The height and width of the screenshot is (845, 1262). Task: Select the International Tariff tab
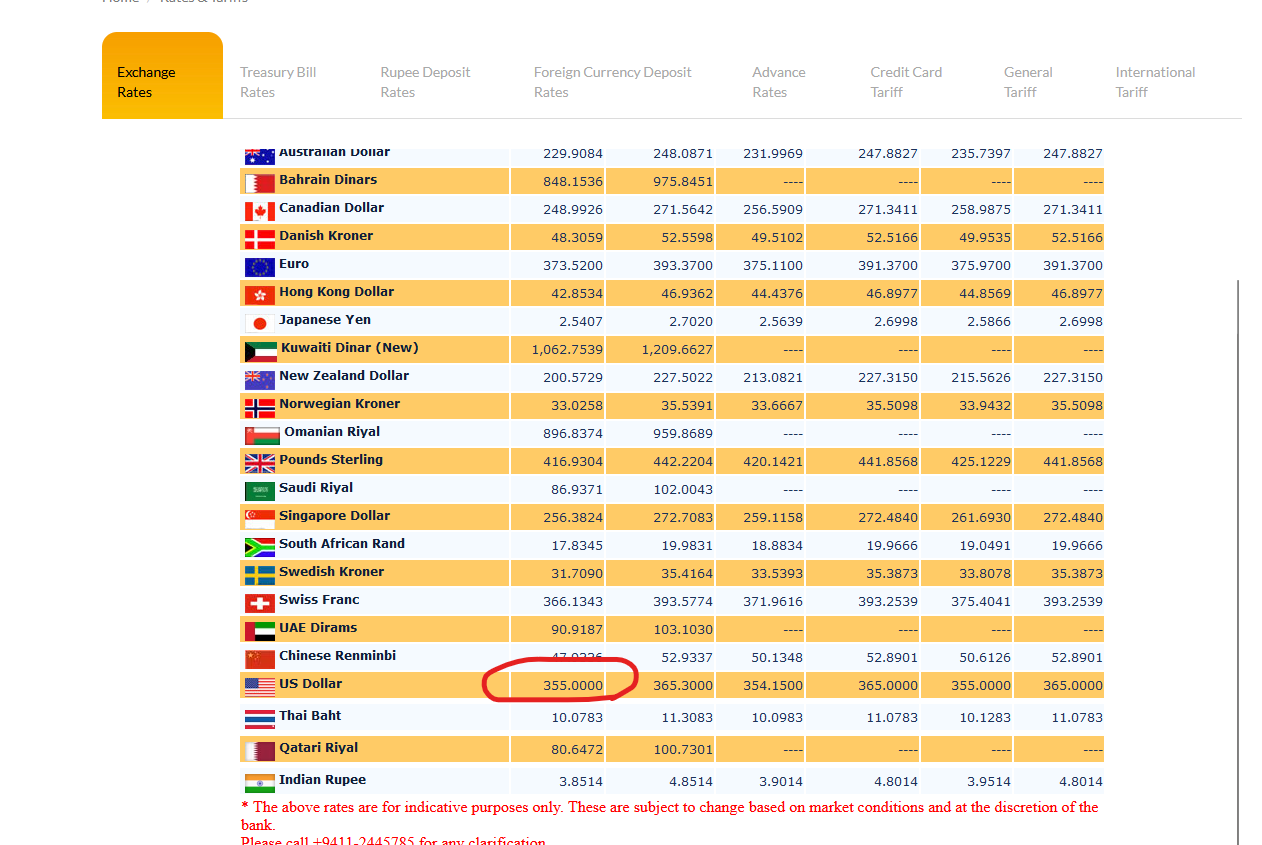pyautogui.click(x=1155, y=82)
